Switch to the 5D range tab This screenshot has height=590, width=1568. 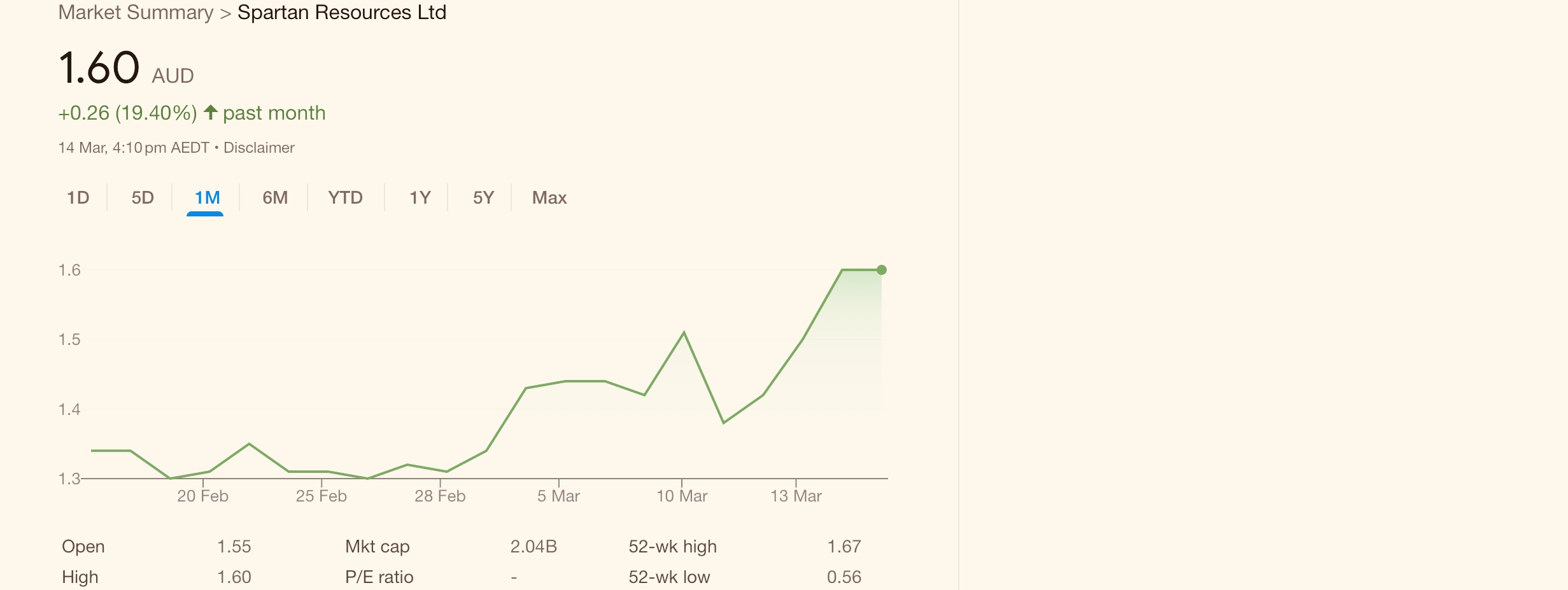pos(143,198)
